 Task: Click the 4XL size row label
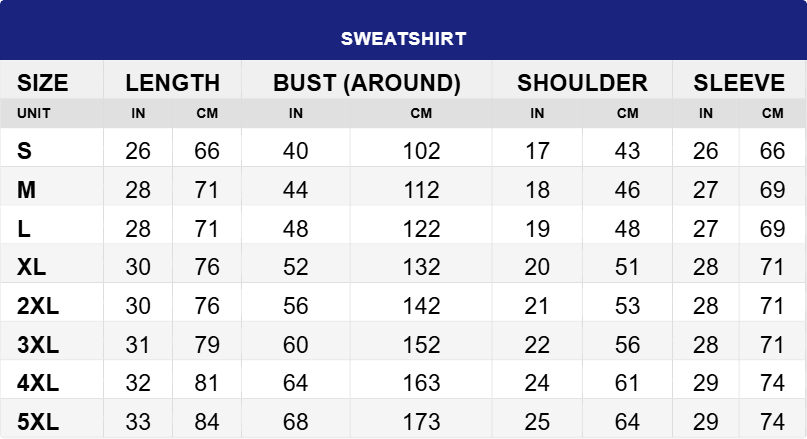coord(38,383)
